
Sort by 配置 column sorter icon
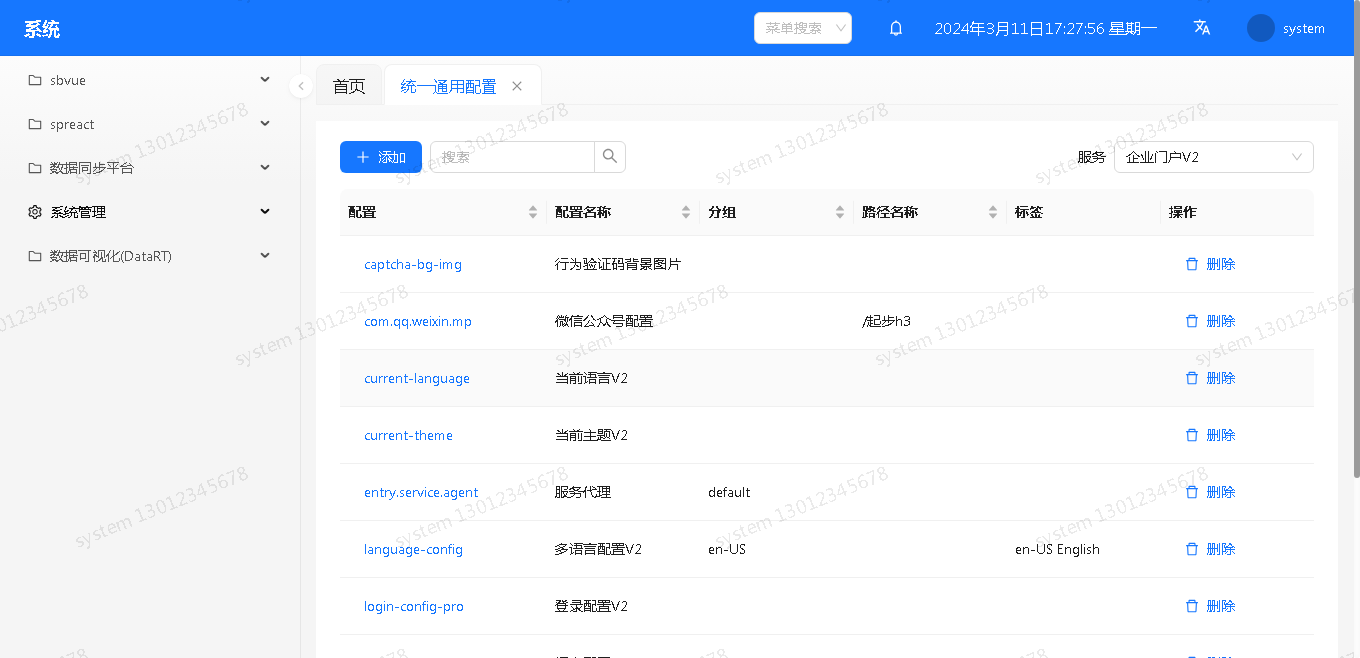pyautogui.click(x=532, y=212)
